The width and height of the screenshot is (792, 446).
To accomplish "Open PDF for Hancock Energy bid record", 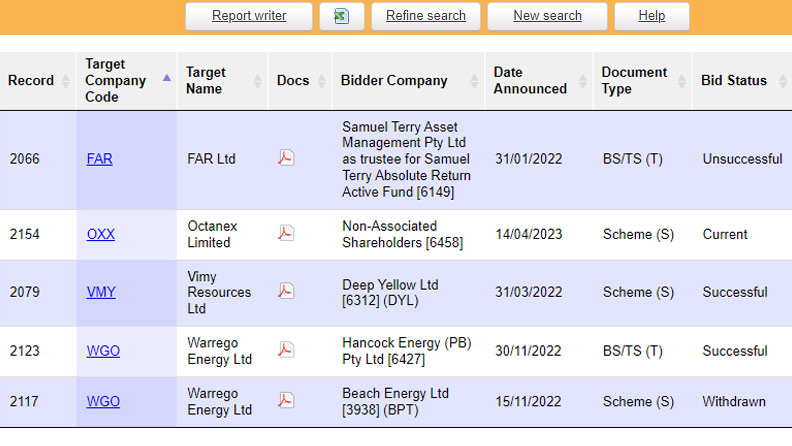I will (x=286, y=350).
